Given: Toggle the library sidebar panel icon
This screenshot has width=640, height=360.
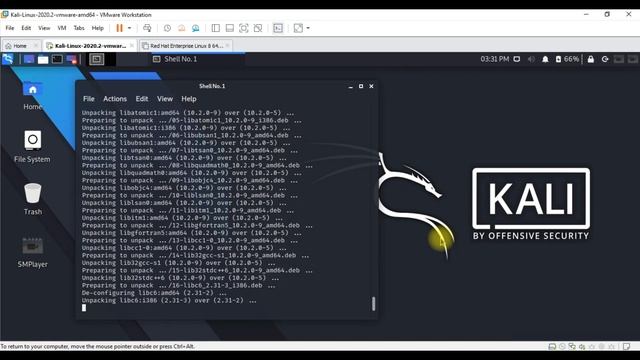Looking at the screenshot, I should 216,28.
